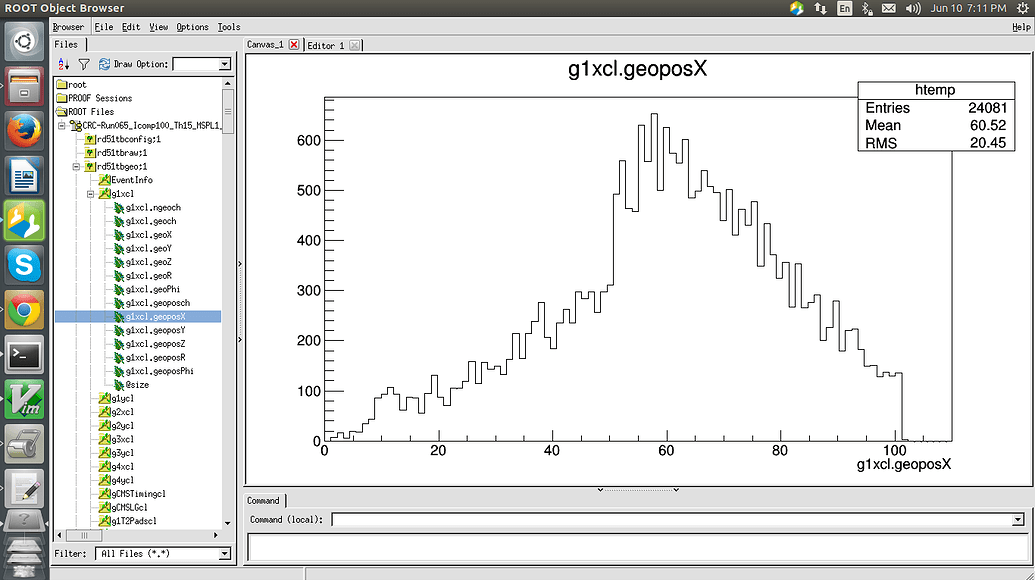
Task: Click the file tree horizontal scrollbar thumb
Action: 83,535
